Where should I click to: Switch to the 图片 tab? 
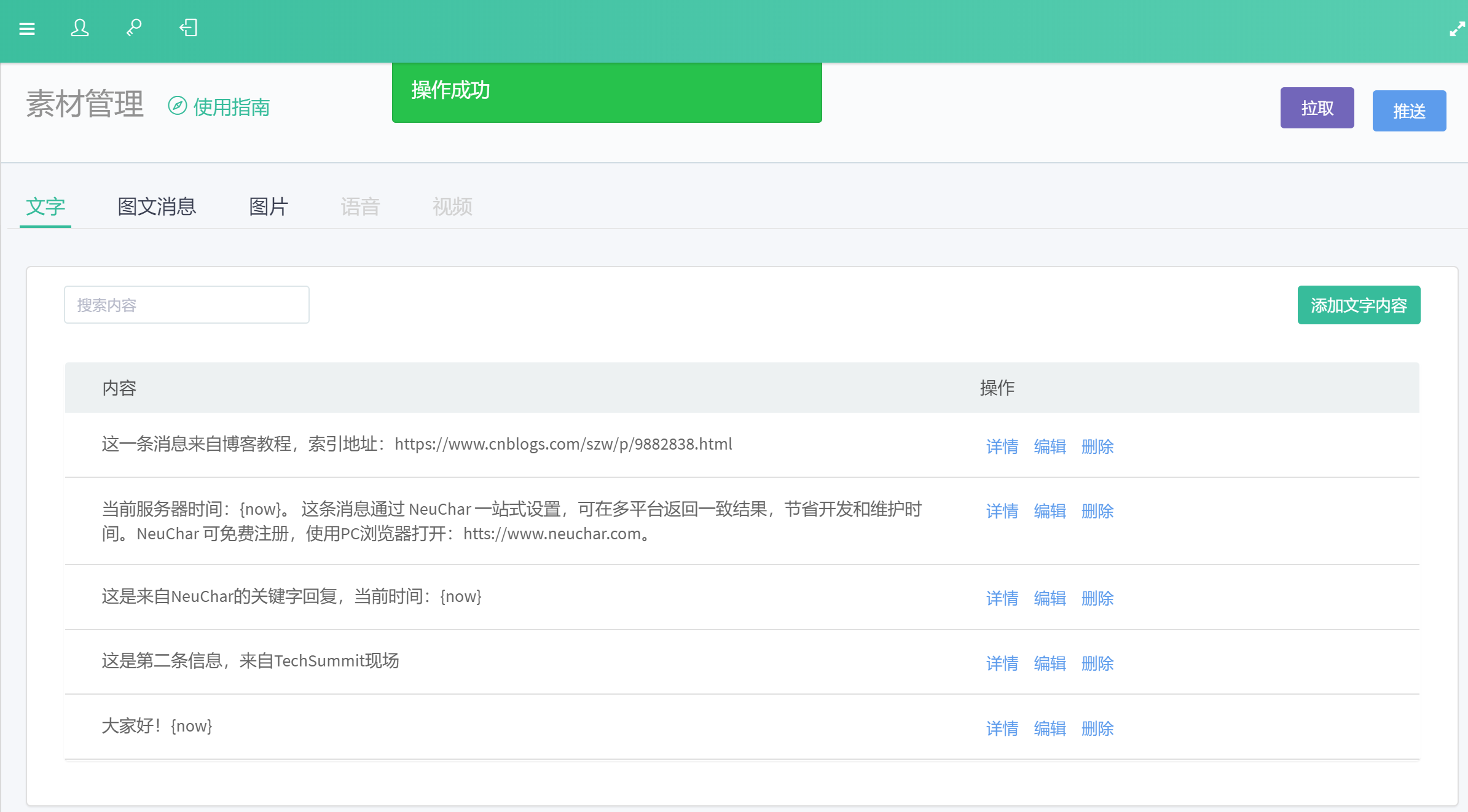pyautogui.click(x=269, y=207)
